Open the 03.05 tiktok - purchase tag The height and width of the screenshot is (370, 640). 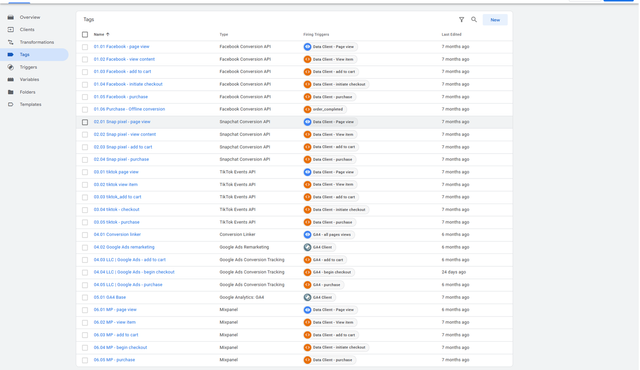tap(117, 222)
